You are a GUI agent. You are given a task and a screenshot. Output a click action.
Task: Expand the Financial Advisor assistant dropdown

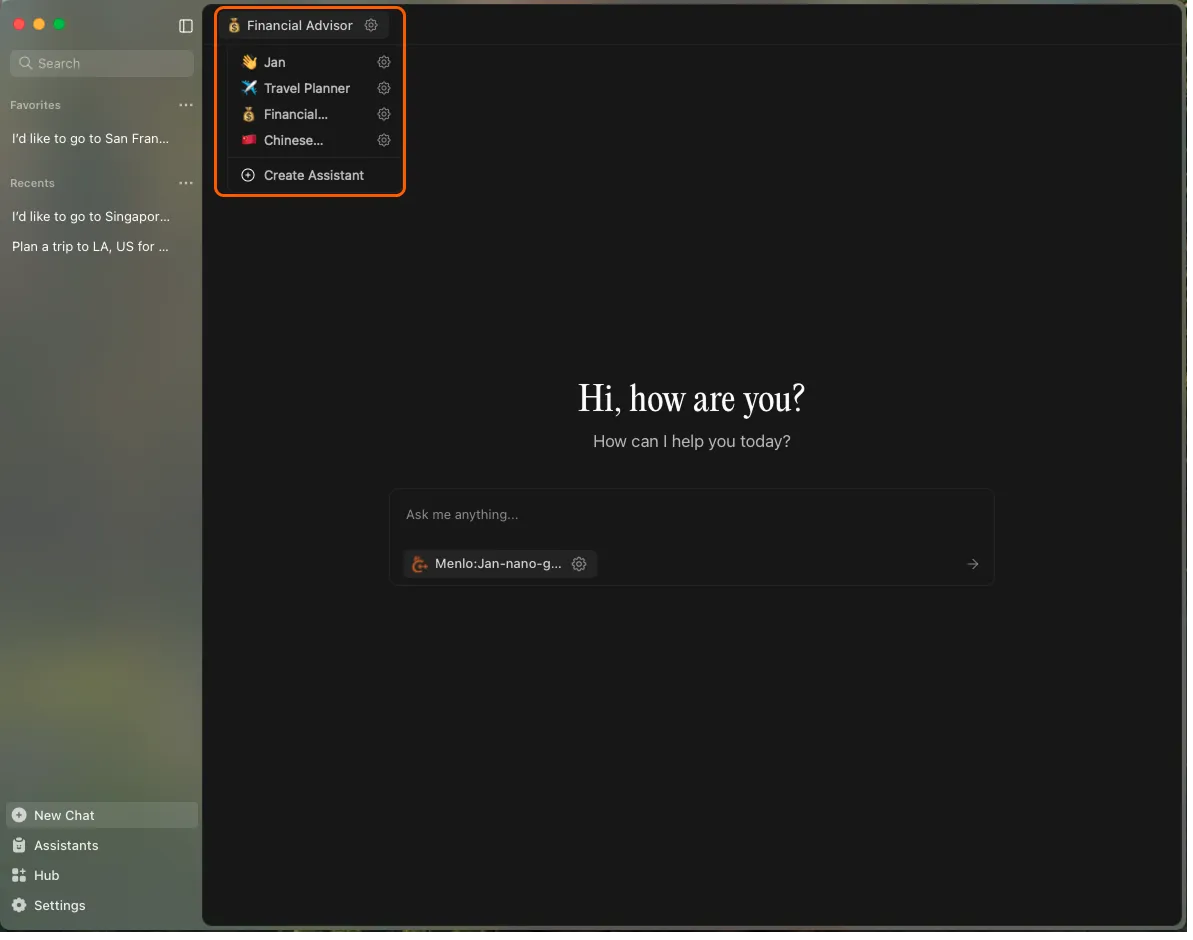pyautogui.click(x=298, y=25)
